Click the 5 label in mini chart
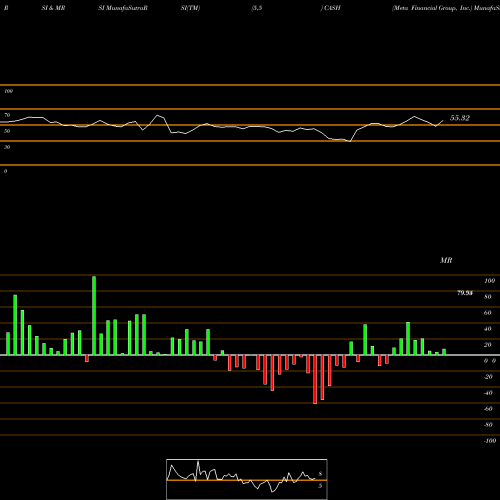The height and width of the screenshot is (500, 500). tap(320, 486)
